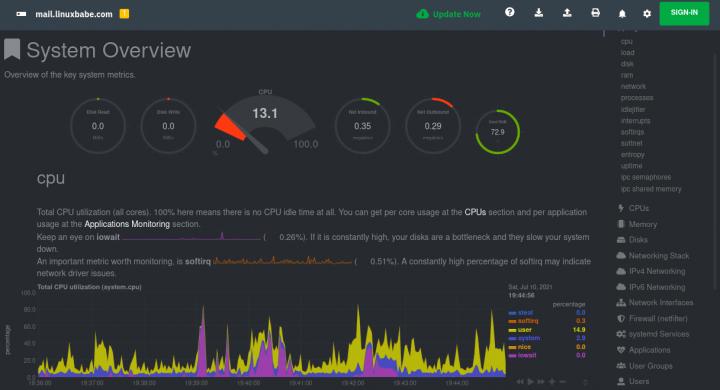Toggle the iowait dimension in chart legend
Screen dimensions: 720x390
[527, 355]
